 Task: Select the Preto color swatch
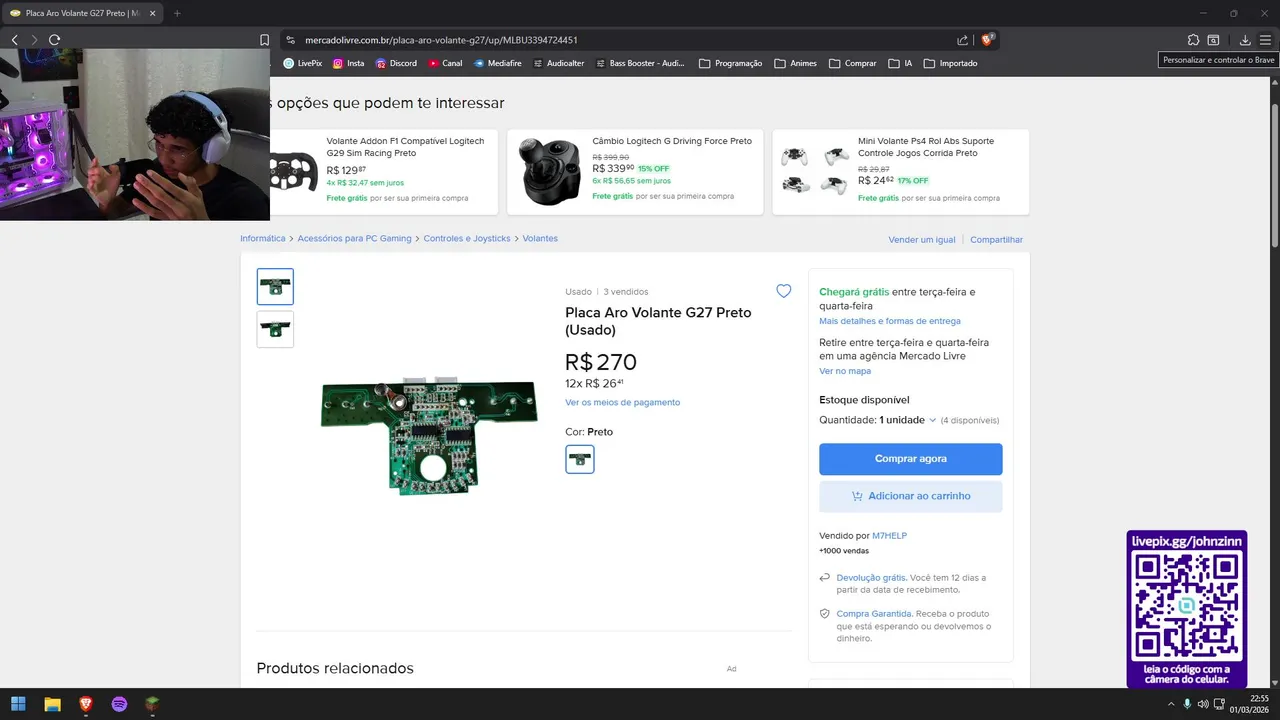point(580,459)
